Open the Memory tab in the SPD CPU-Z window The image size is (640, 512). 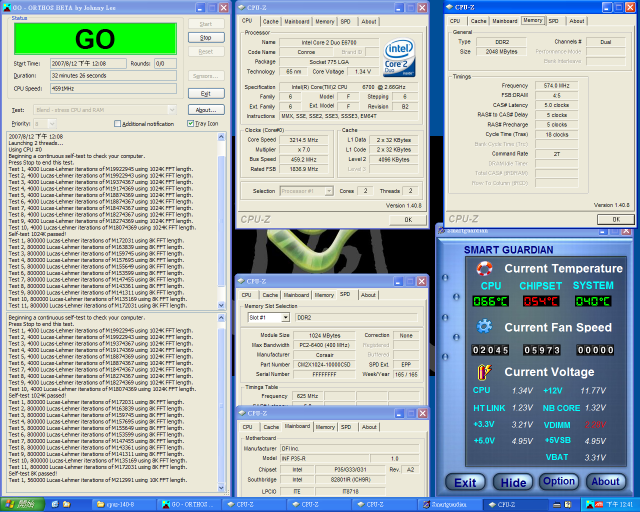point(324,295)
